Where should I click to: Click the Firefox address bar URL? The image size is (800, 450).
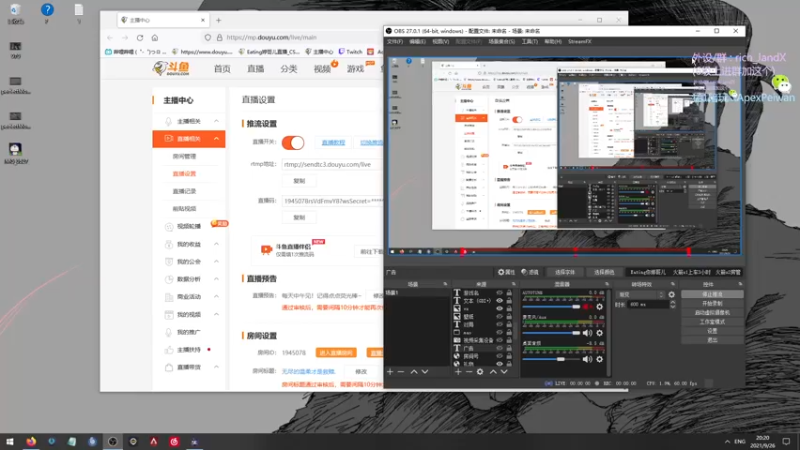(271, 37)
